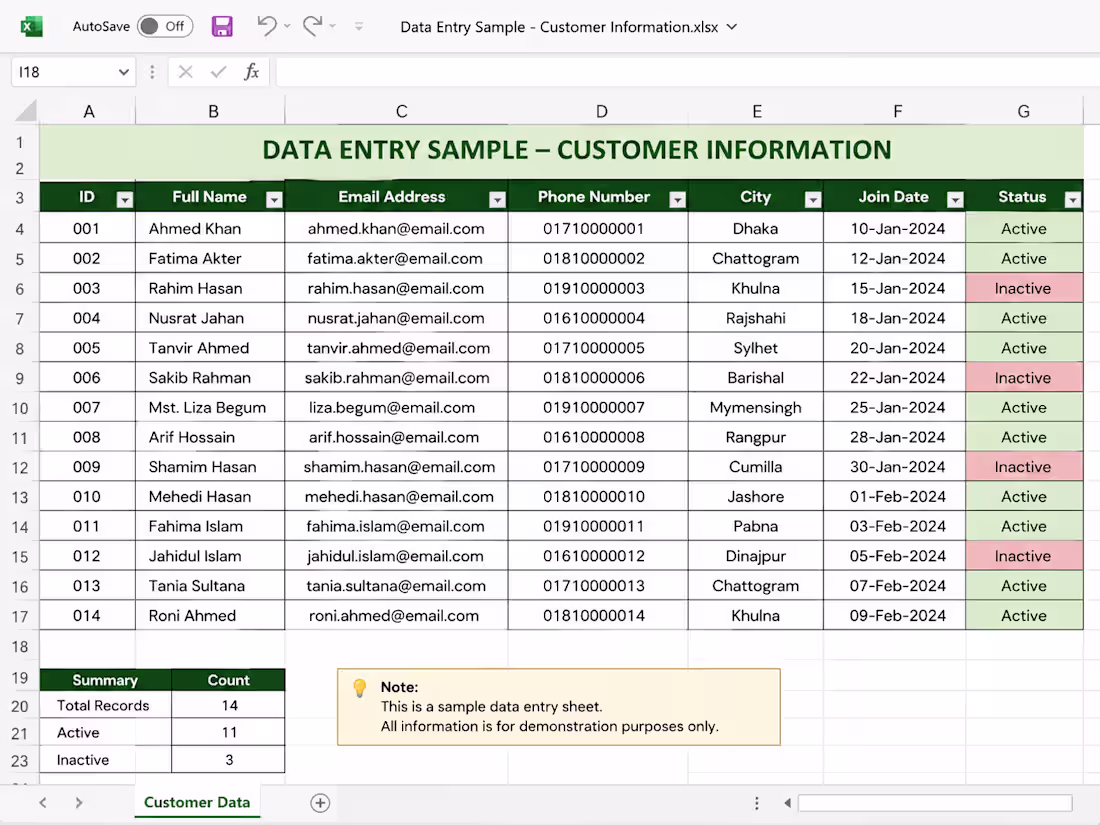
Task: Click the Cancel formula X icon
Action: (x=185, y=72)
